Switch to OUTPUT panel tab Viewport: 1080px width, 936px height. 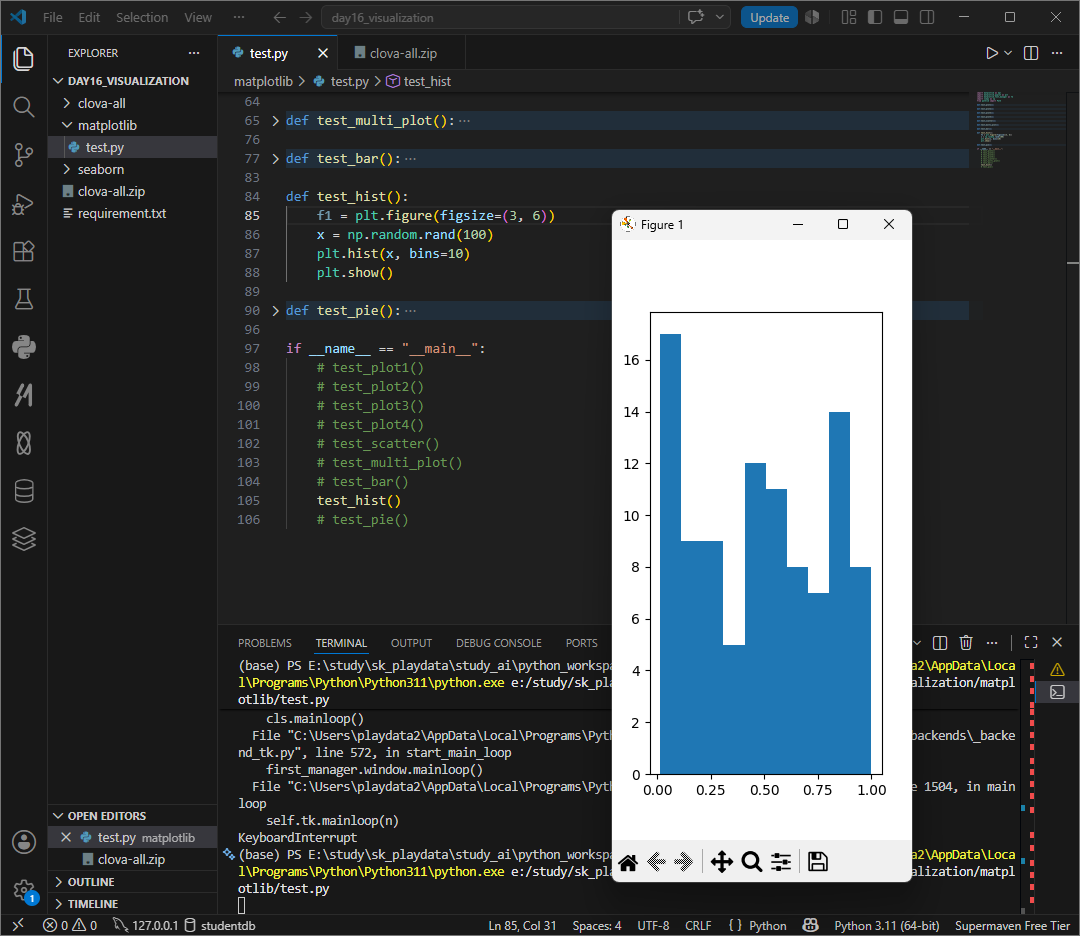pos(411,643)
